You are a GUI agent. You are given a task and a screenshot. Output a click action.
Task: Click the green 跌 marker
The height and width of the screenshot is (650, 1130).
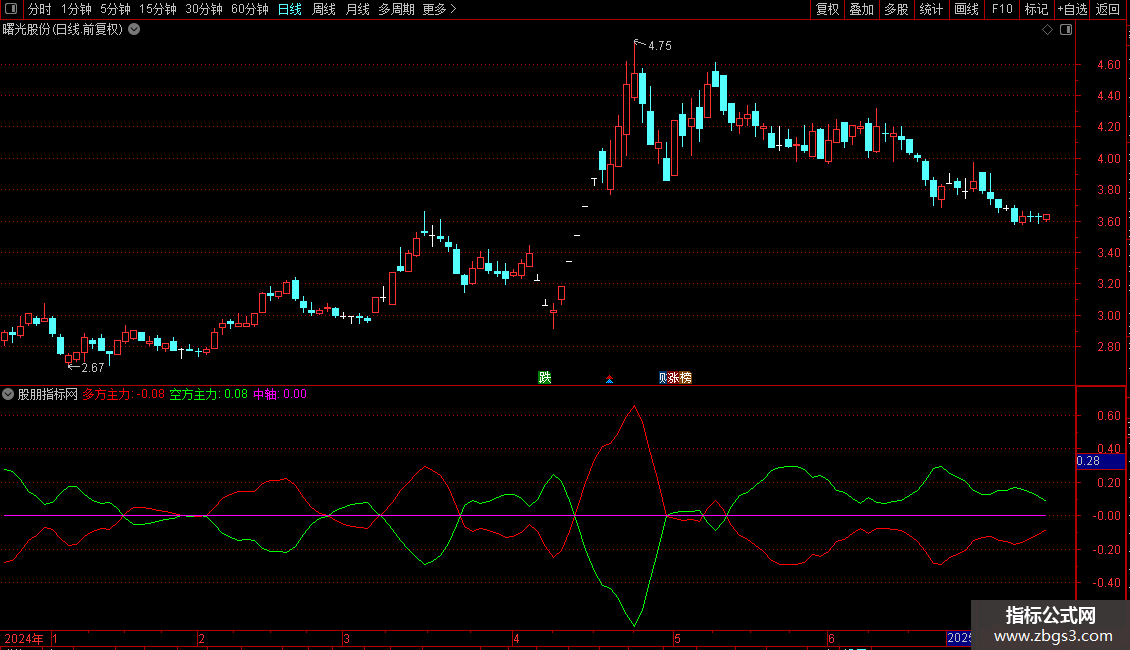(x=545, y=378)
